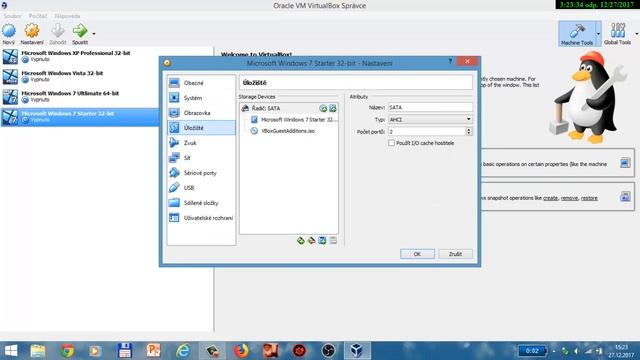Select the VBoxGuestAdditions.iso optical disc
This screenshot has height=360, width=640.
tap(283, 131)
